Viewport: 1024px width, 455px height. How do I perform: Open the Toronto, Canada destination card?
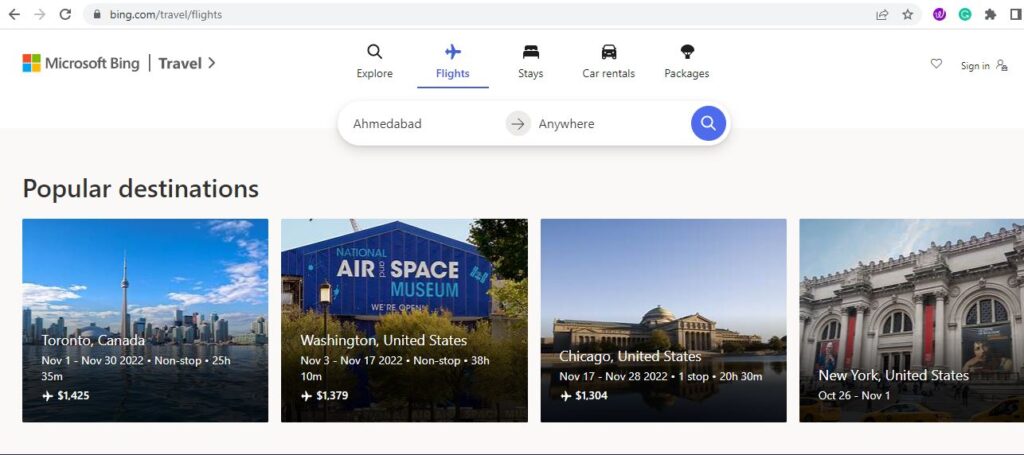(x=145, y=320)
